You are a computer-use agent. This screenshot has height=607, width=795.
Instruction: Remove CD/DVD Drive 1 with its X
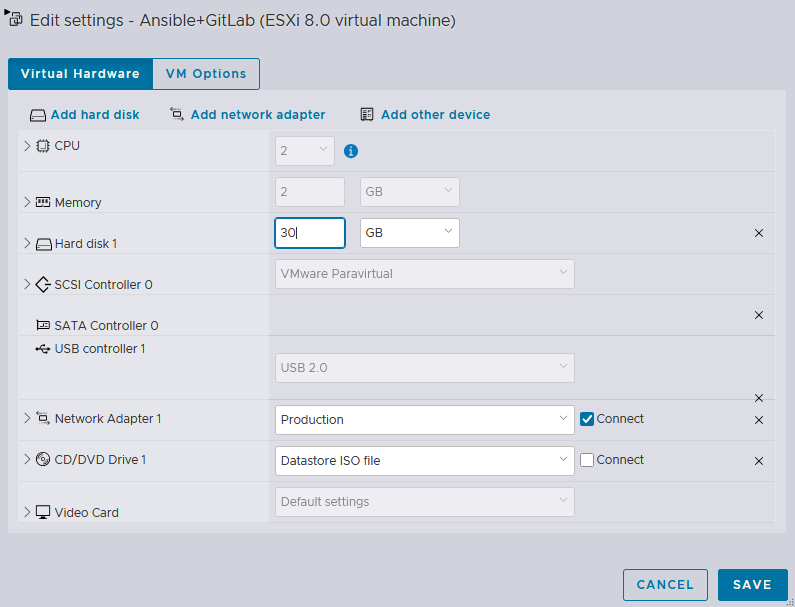[x=758, y=461]
